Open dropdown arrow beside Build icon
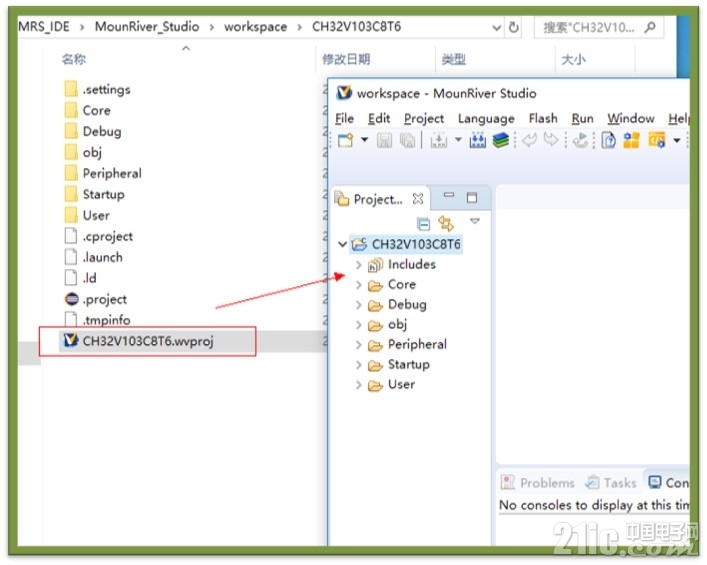Viewport: 707px width, 565px height. point(458,140)
